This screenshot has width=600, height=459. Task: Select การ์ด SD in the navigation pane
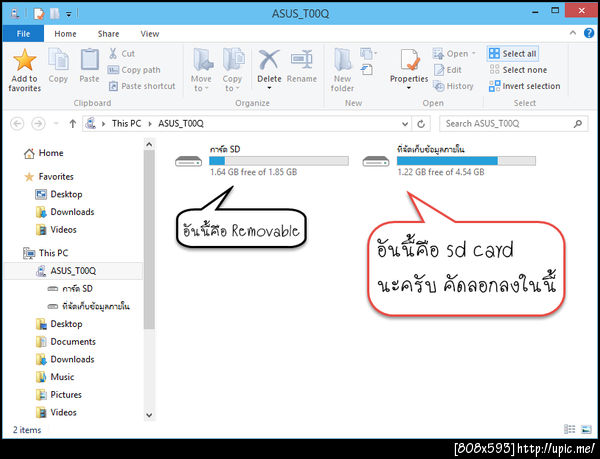coord(70,288)
